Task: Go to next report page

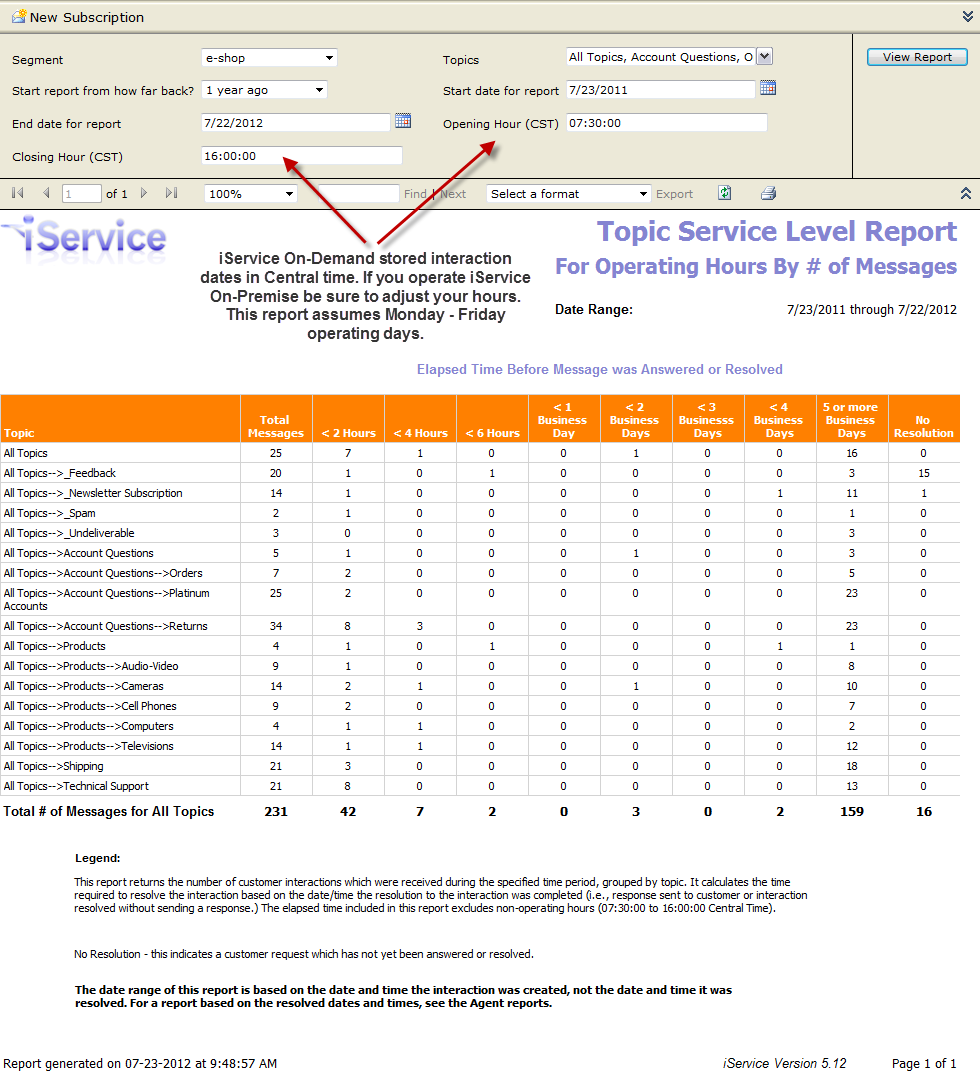Action: tap(143, 194)
